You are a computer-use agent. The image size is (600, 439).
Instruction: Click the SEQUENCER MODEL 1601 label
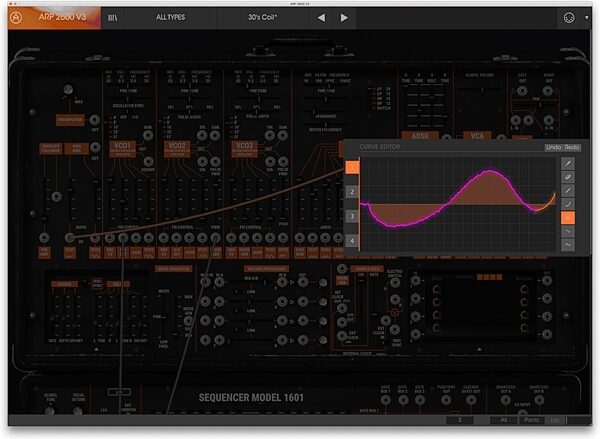pyautogui.click(x=251, y=398)
